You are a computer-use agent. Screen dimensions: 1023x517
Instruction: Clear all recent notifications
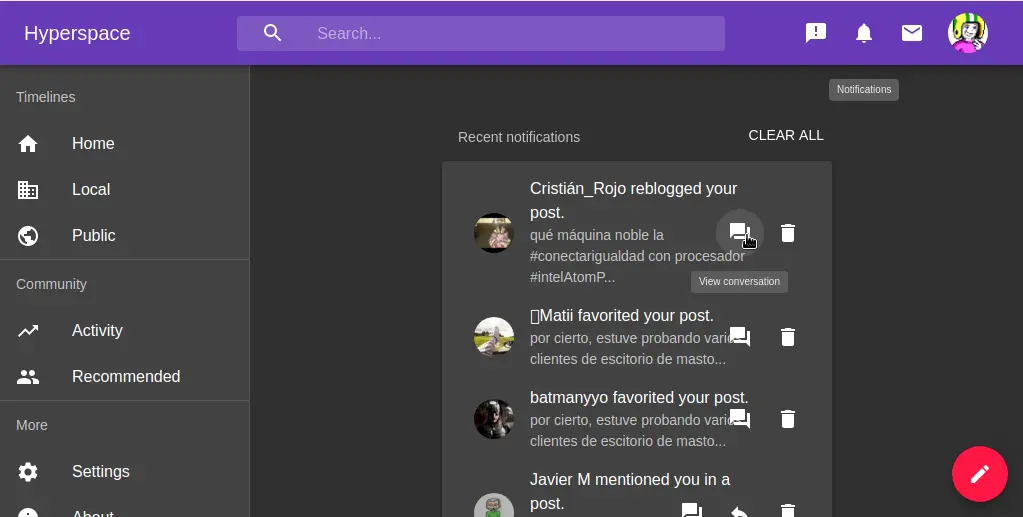click(786, 135)
